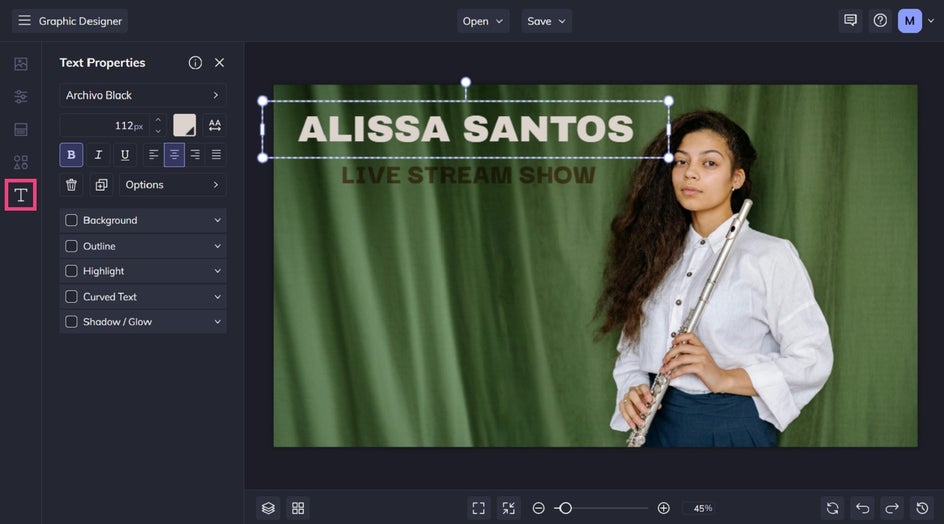Open the Graphics shapes sidebar icon
Screen dimensions: 944x524
click(x=21, y=162)
